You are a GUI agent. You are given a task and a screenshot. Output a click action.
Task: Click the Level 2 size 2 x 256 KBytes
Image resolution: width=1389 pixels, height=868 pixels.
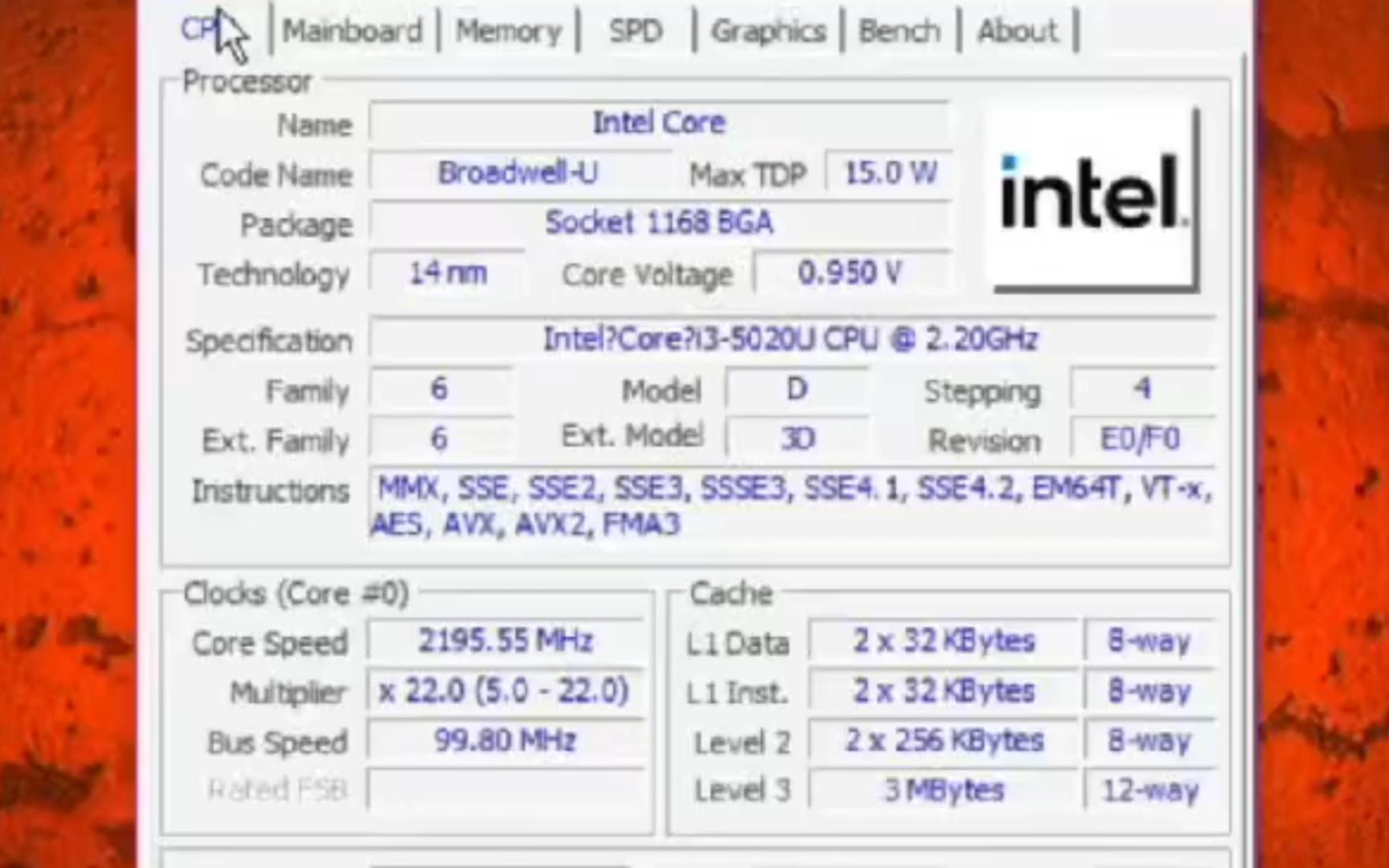(x=944, y=741)
